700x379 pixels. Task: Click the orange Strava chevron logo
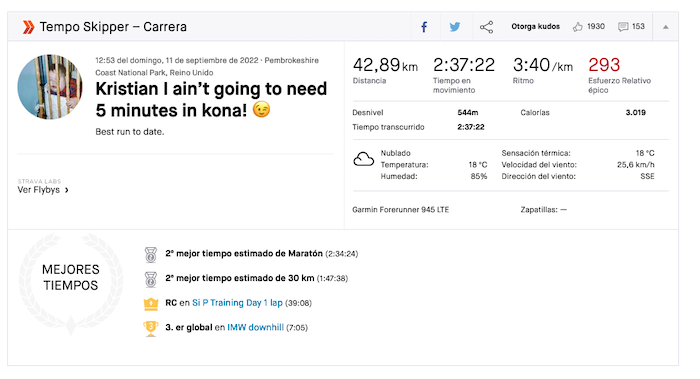coord(28,27)
